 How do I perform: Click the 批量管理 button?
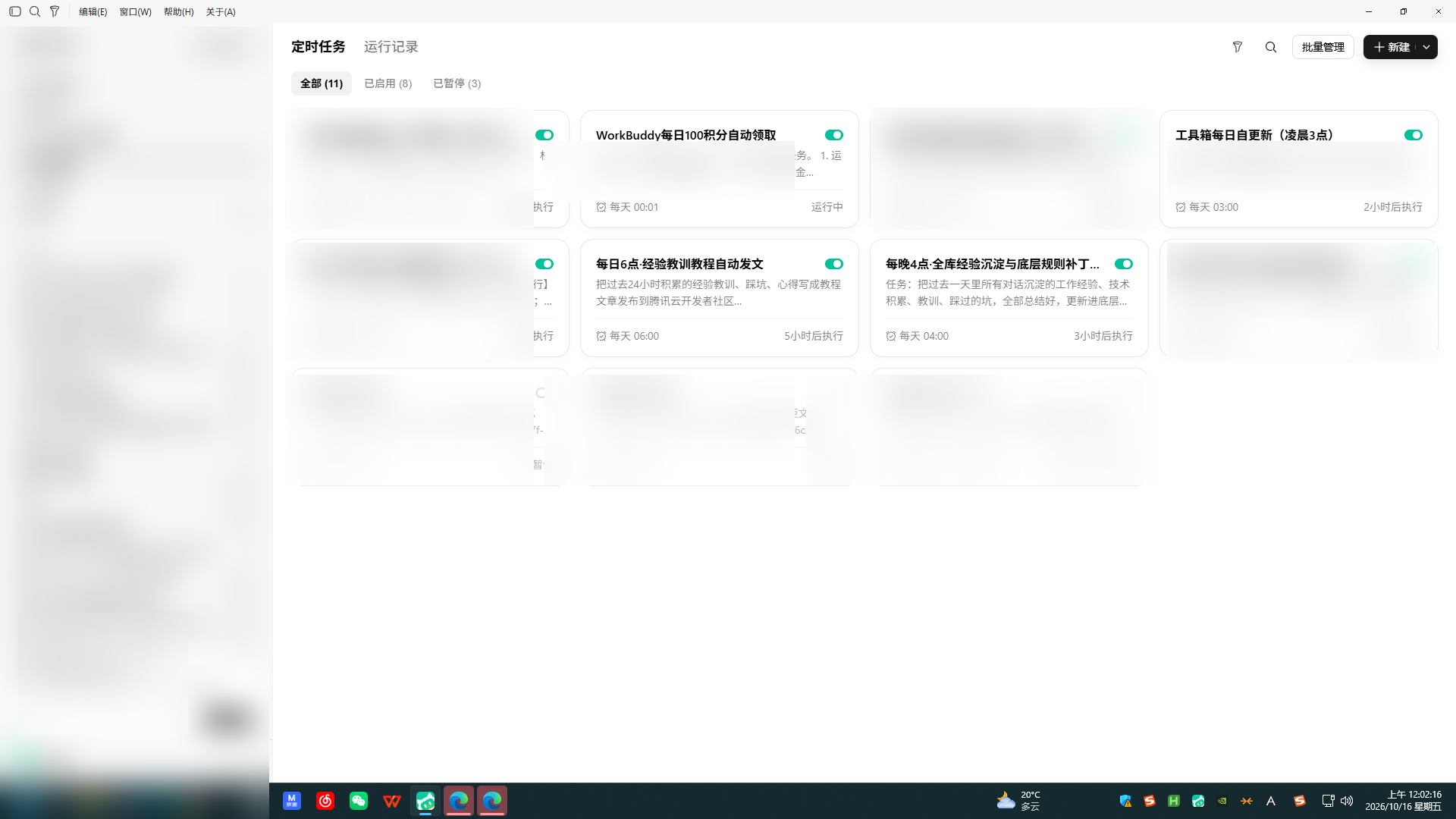[x=1323, y=47]
